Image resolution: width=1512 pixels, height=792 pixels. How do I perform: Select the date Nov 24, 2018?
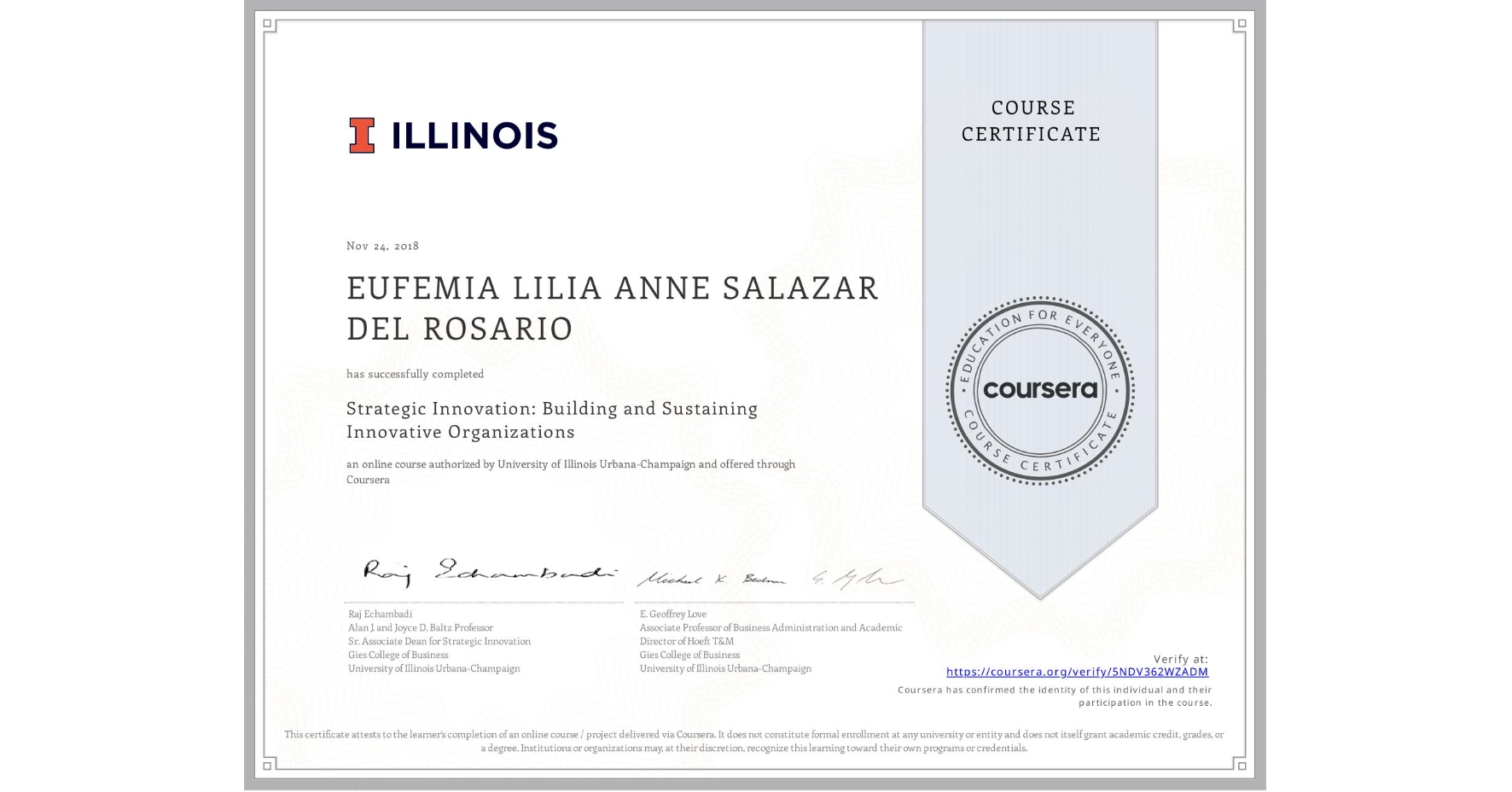[382, 246]
